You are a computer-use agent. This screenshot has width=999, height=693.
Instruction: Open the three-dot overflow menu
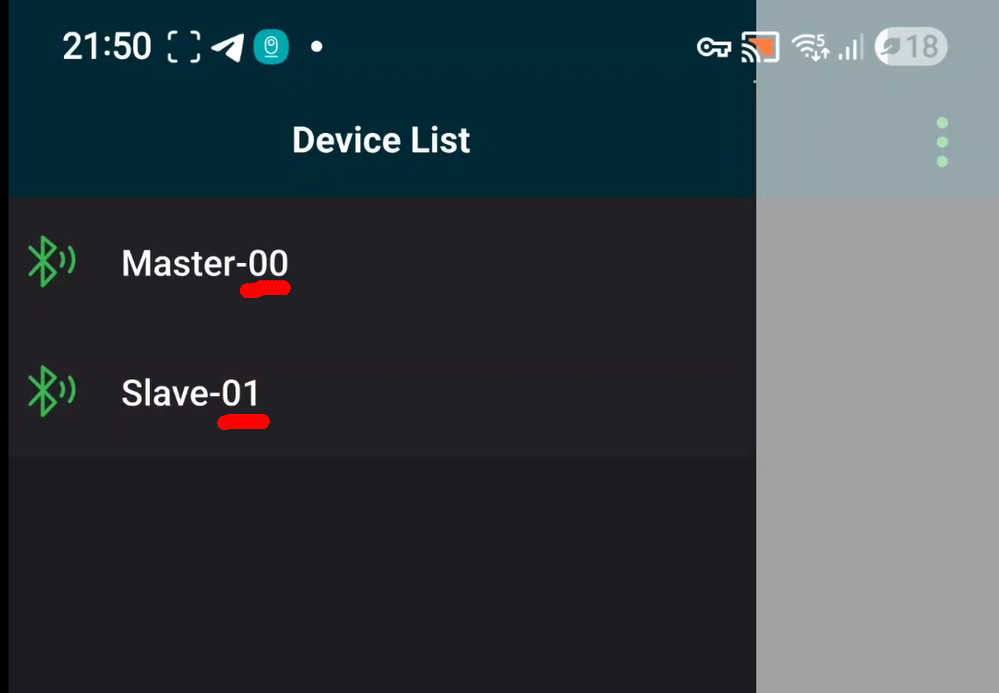942,142
